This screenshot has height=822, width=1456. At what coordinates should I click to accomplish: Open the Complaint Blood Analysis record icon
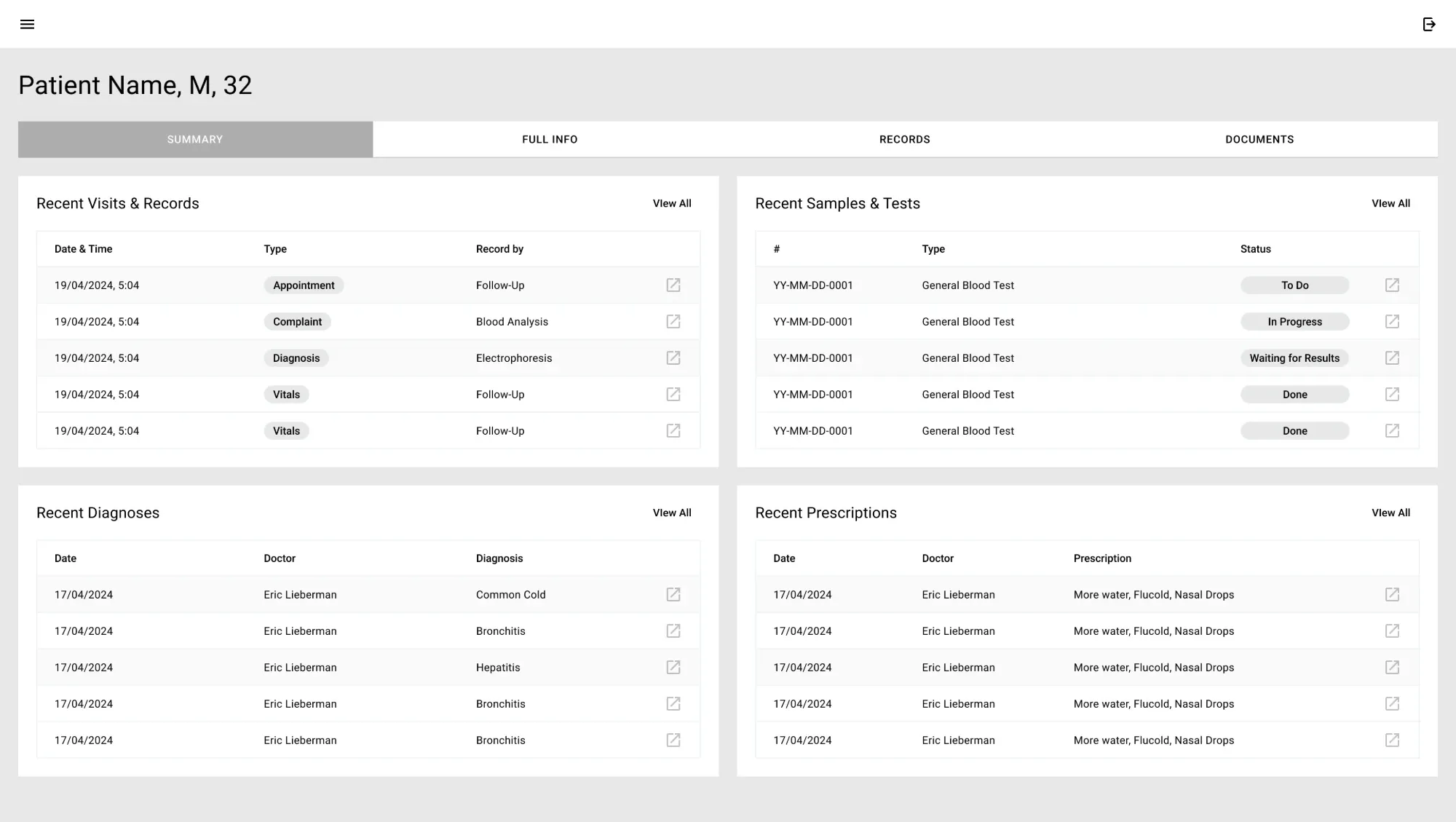(673, 321)
